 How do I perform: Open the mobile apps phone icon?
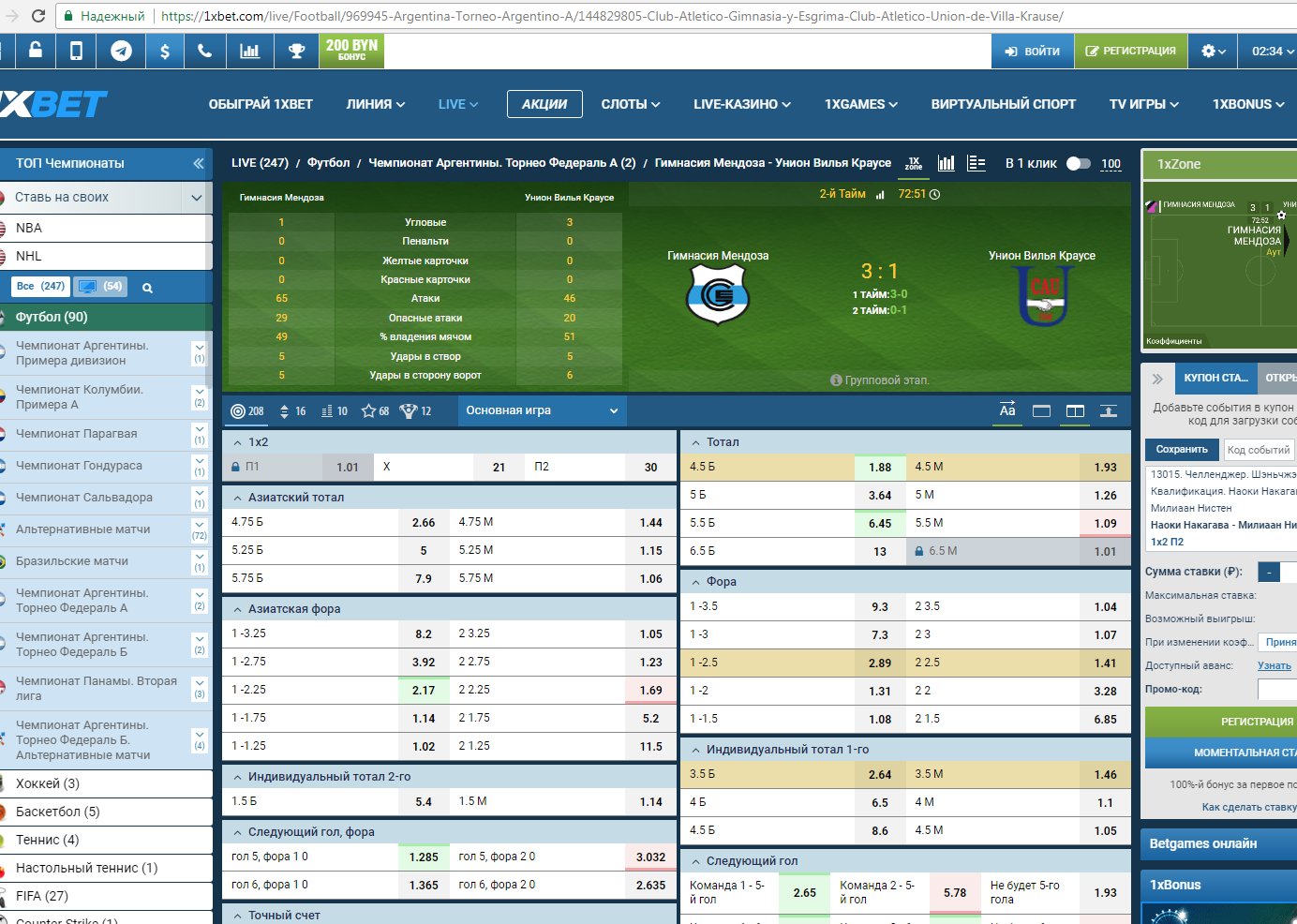tap(76, 51)
